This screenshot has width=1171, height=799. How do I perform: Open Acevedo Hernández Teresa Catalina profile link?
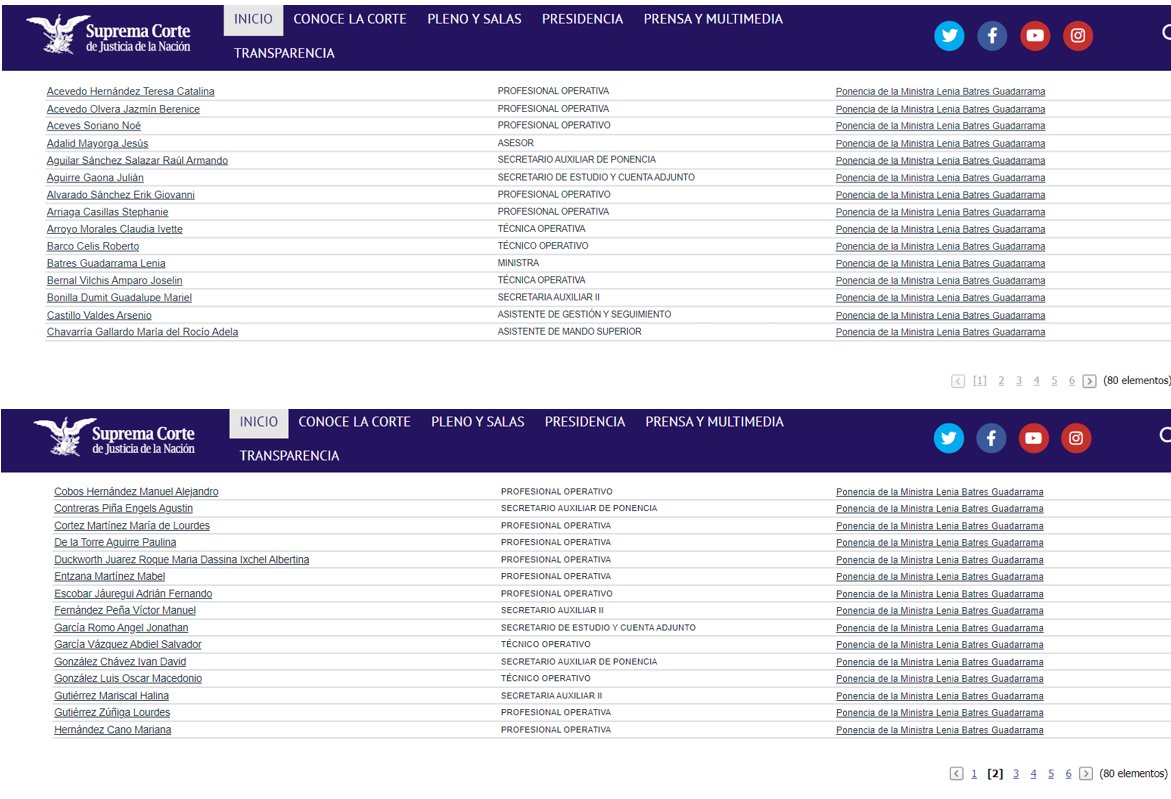[131, 91]
